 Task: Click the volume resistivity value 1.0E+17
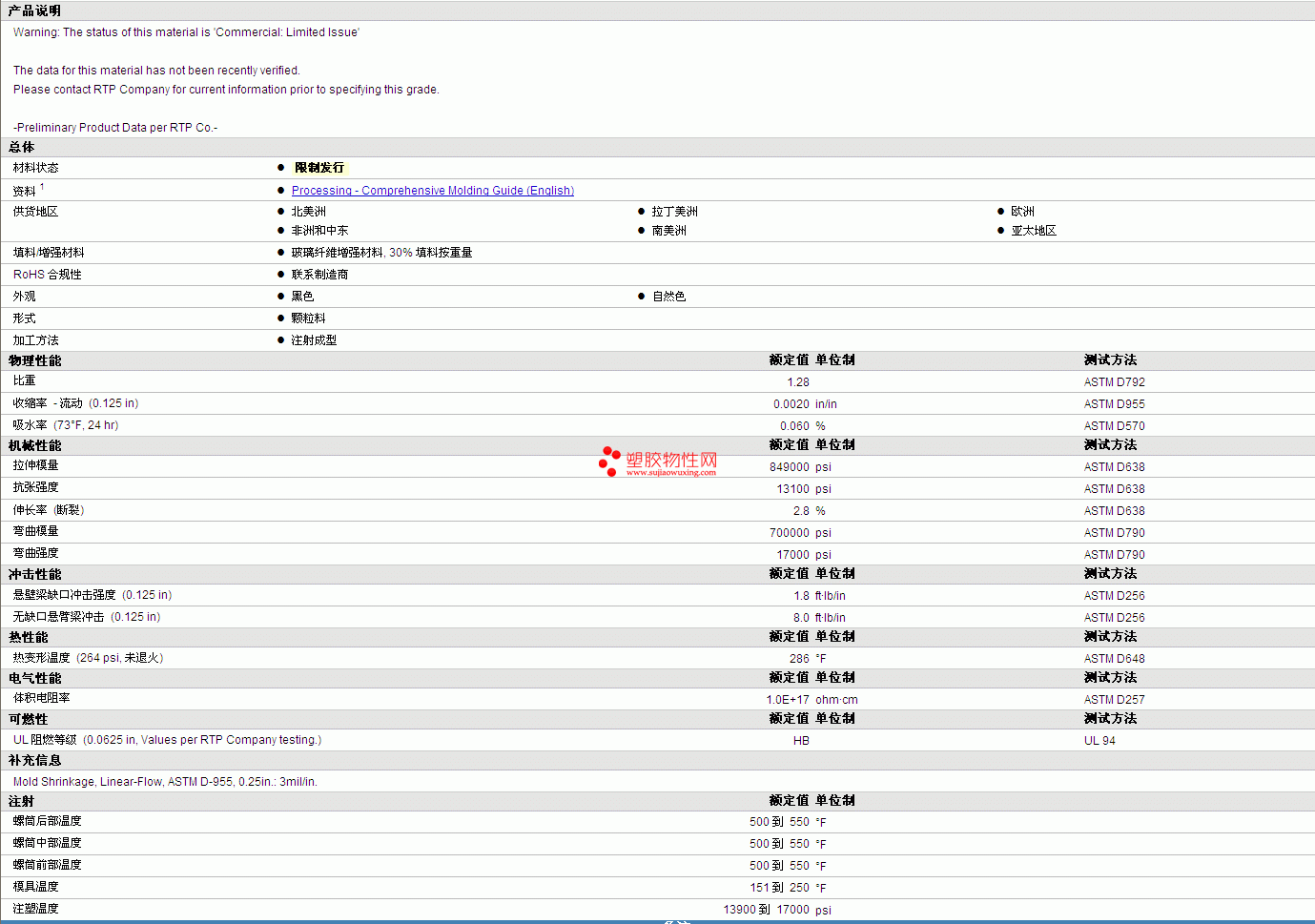[788, 700]
